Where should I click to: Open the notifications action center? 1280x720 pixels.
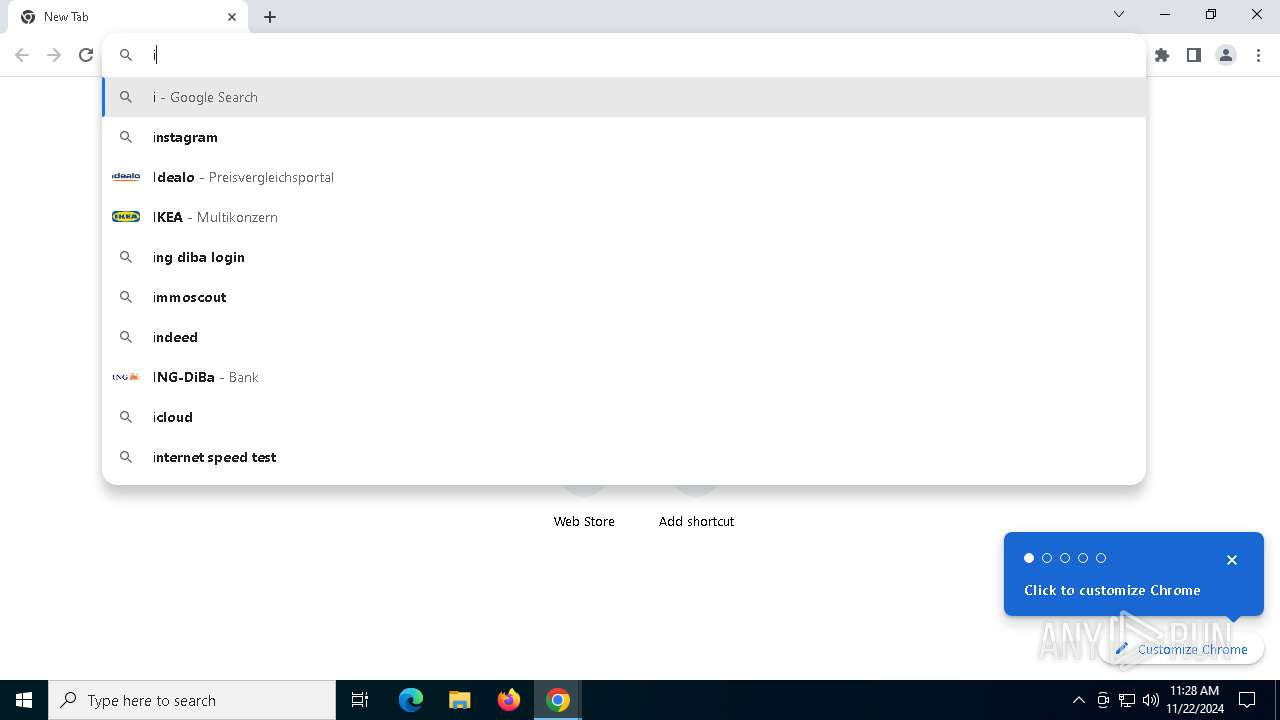pos(1248,700)
